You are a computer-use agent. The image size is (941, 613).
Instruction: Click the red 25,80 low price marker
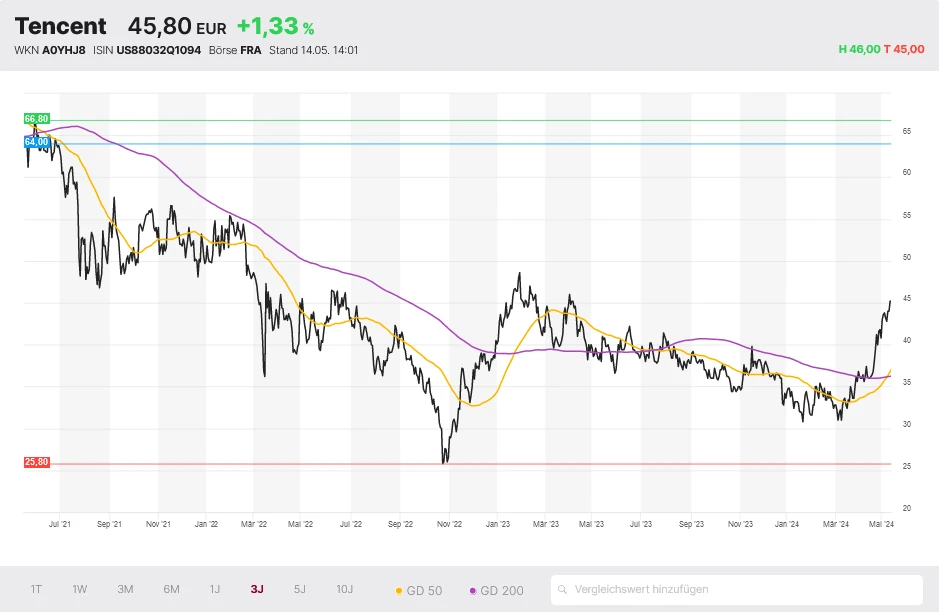tap(36, 462)
